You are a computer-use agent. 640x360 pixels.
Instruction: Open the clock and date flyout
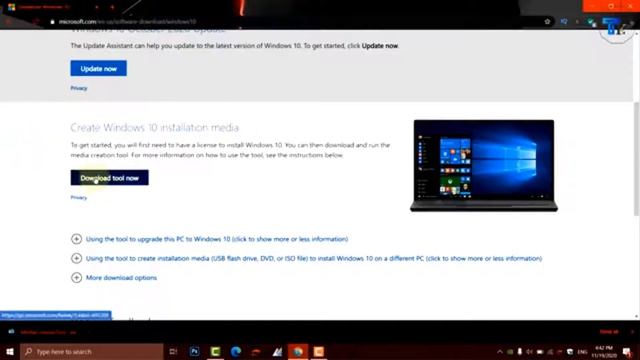coord(604,351)
